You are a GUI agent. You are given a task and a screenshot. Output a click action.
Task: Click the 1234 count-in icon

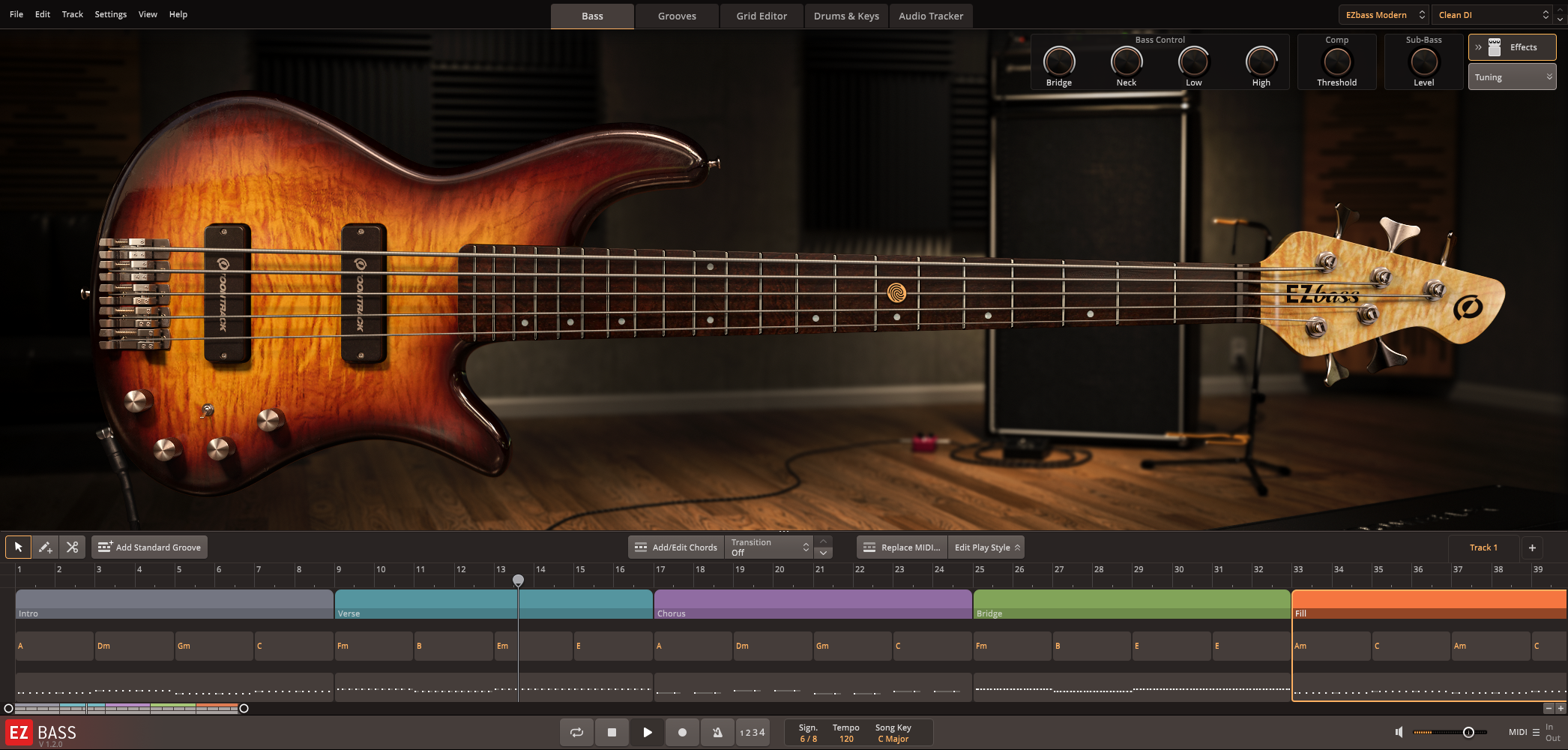point(753,732)
